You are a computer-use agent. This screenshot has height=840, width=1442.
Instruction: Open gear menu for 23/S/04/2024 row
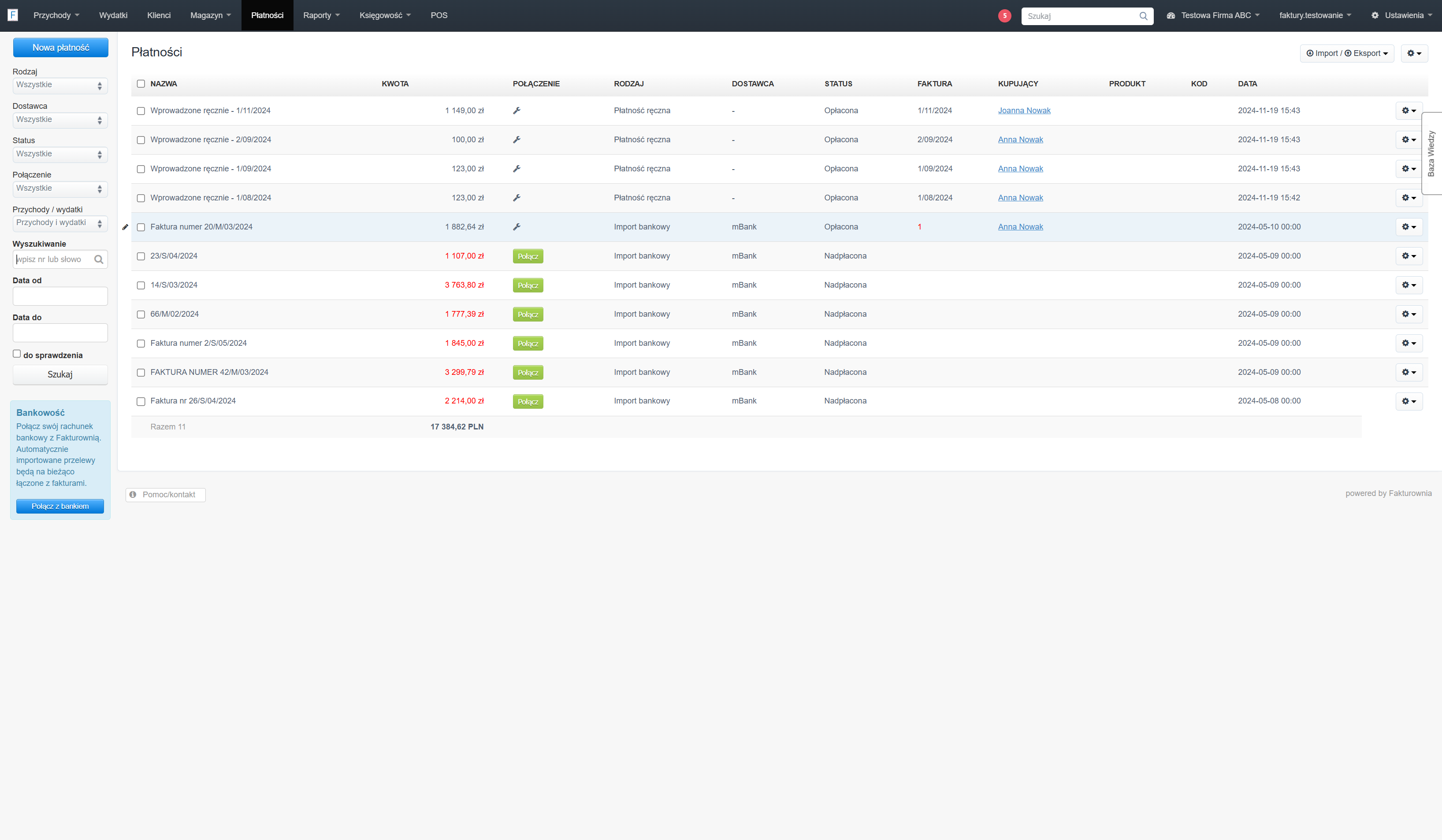[x=1408, y=256]
